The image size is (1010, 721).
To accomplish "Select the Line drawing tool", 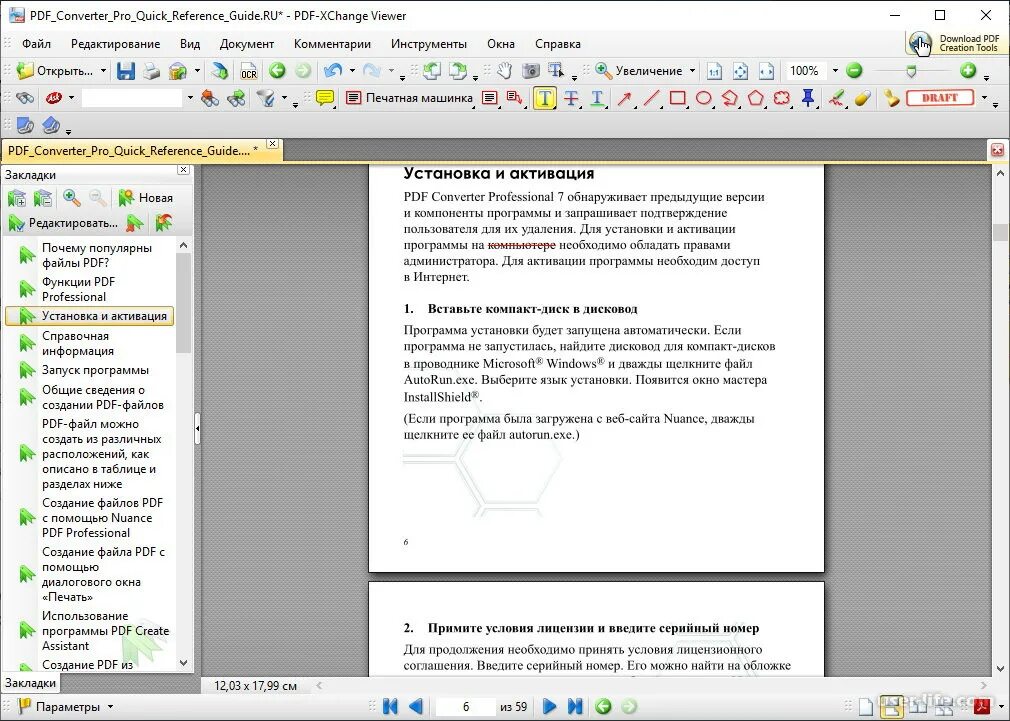I will coord(651,99).
